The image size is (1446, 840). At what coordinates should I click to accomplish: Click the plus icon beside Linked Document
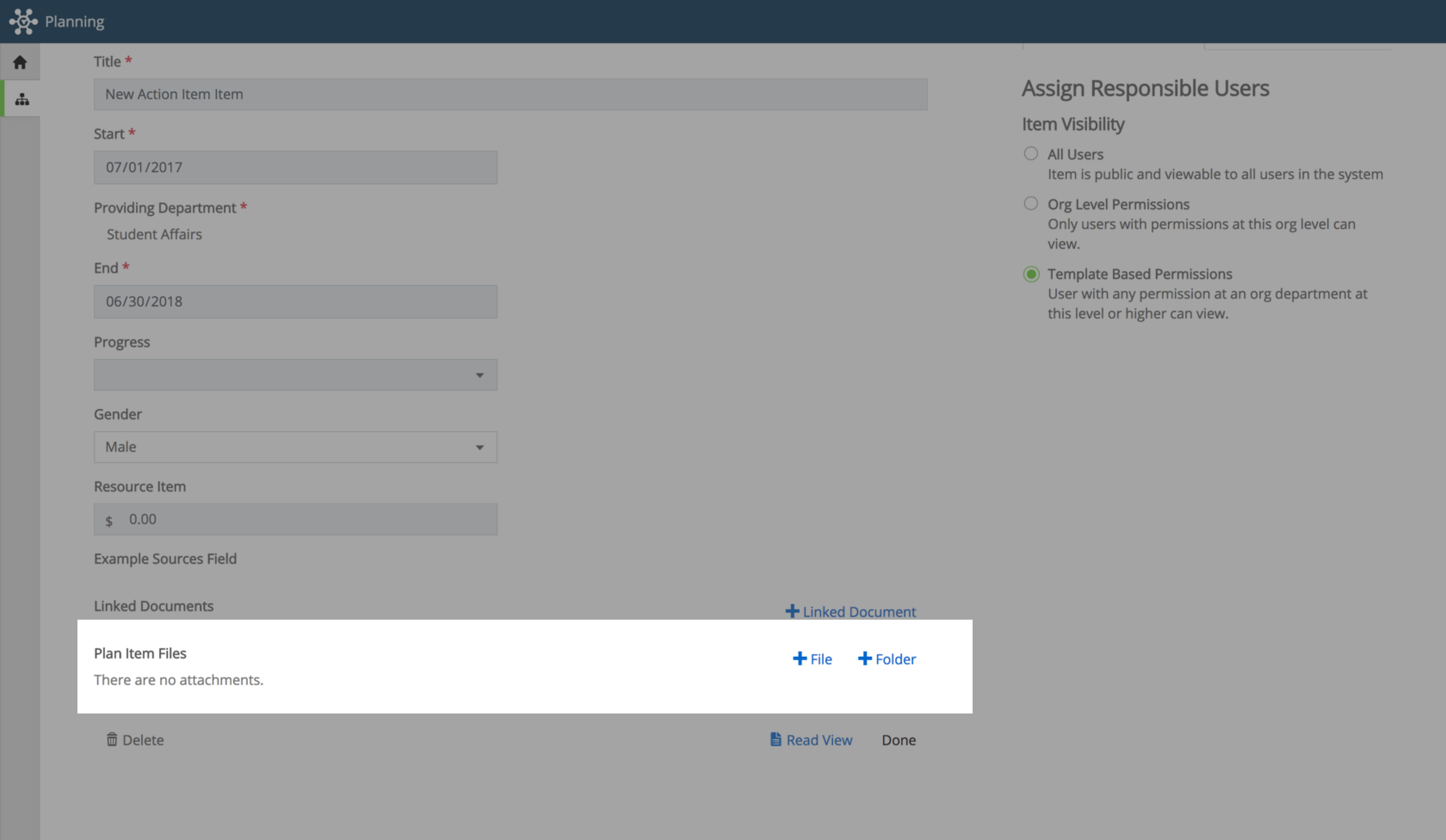[x=792, y=611]
